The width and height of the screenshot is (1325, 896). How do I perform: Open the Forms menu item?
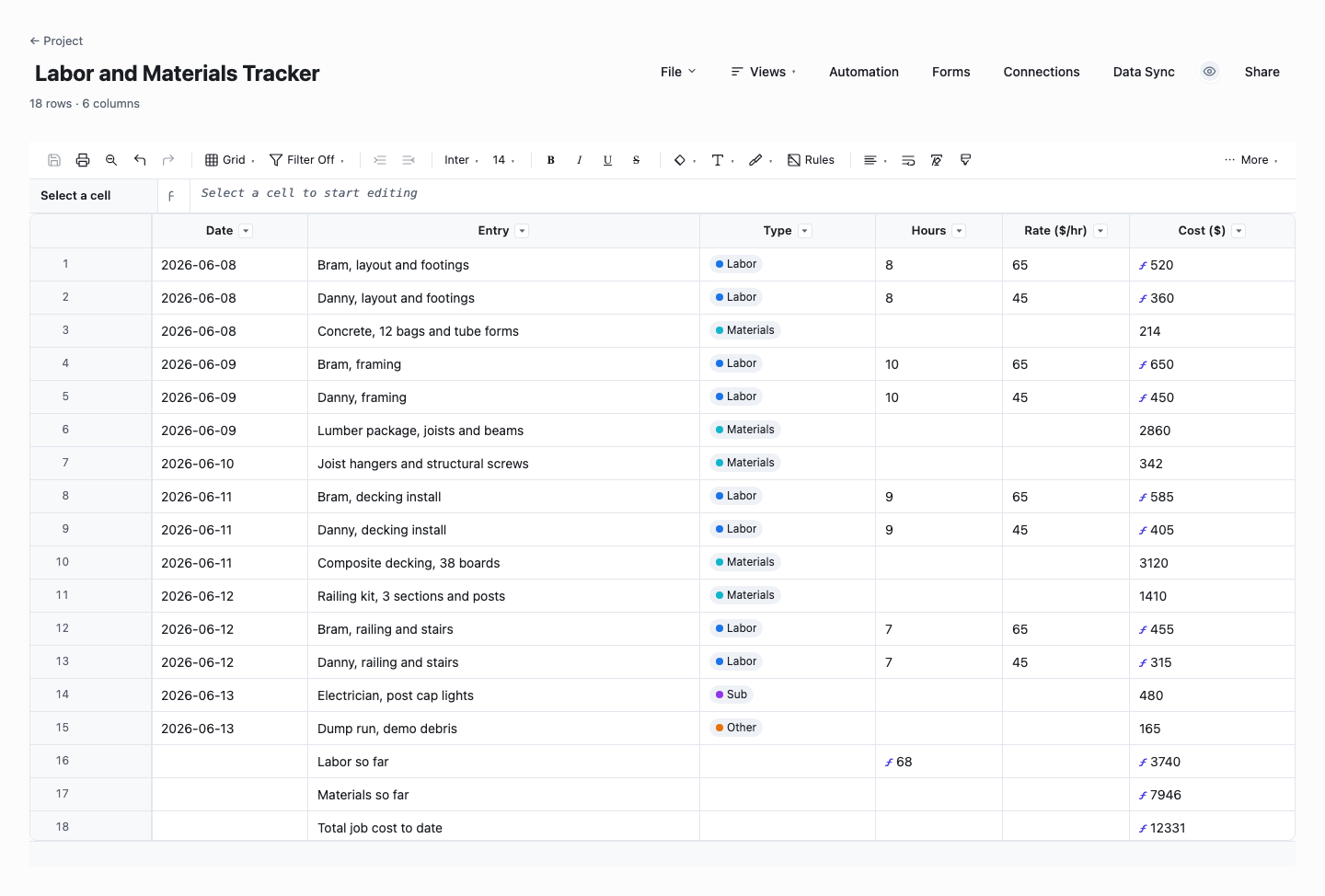click(x=951, y=72)
